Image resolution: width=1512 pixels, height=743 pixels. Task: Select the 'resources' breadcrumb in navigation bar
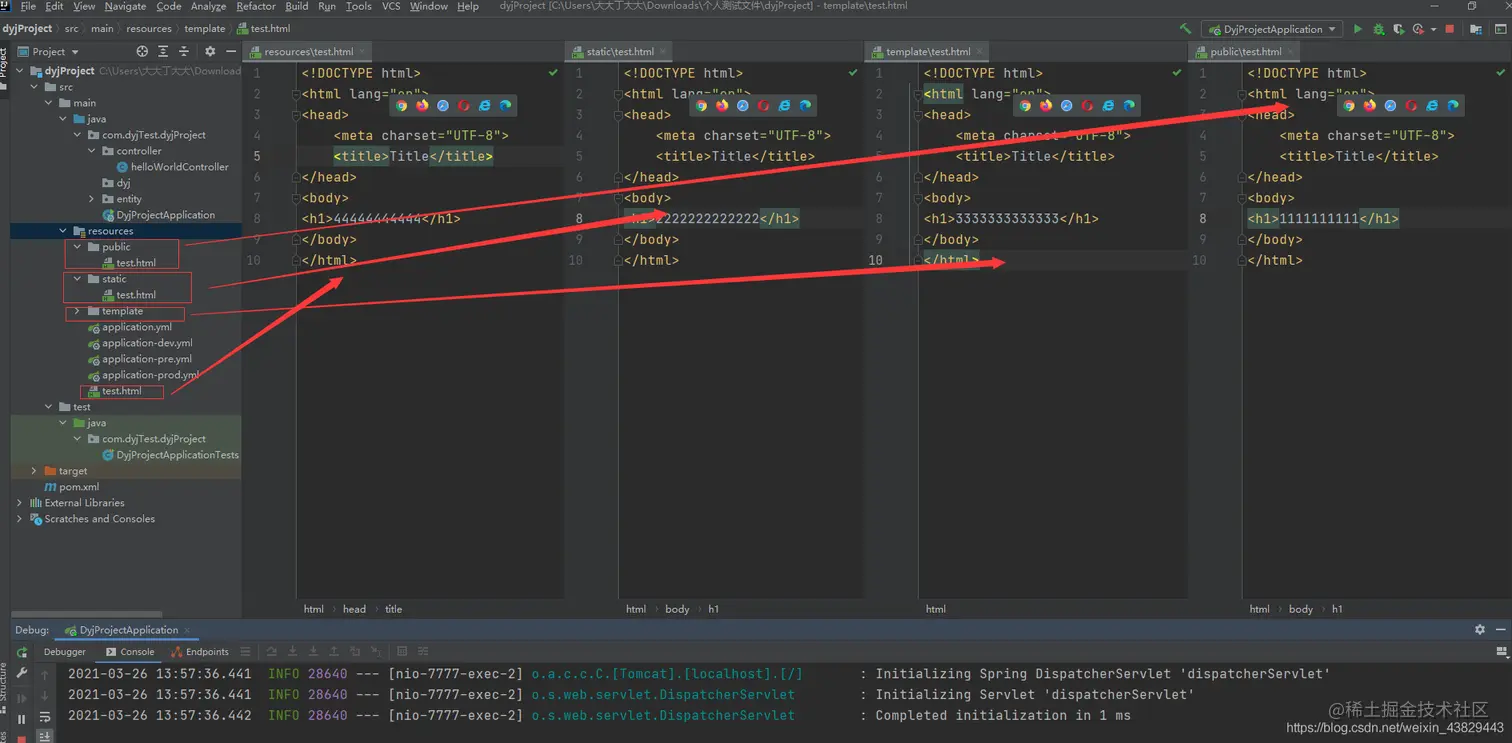pyautogui.click(x=149, y=29)
